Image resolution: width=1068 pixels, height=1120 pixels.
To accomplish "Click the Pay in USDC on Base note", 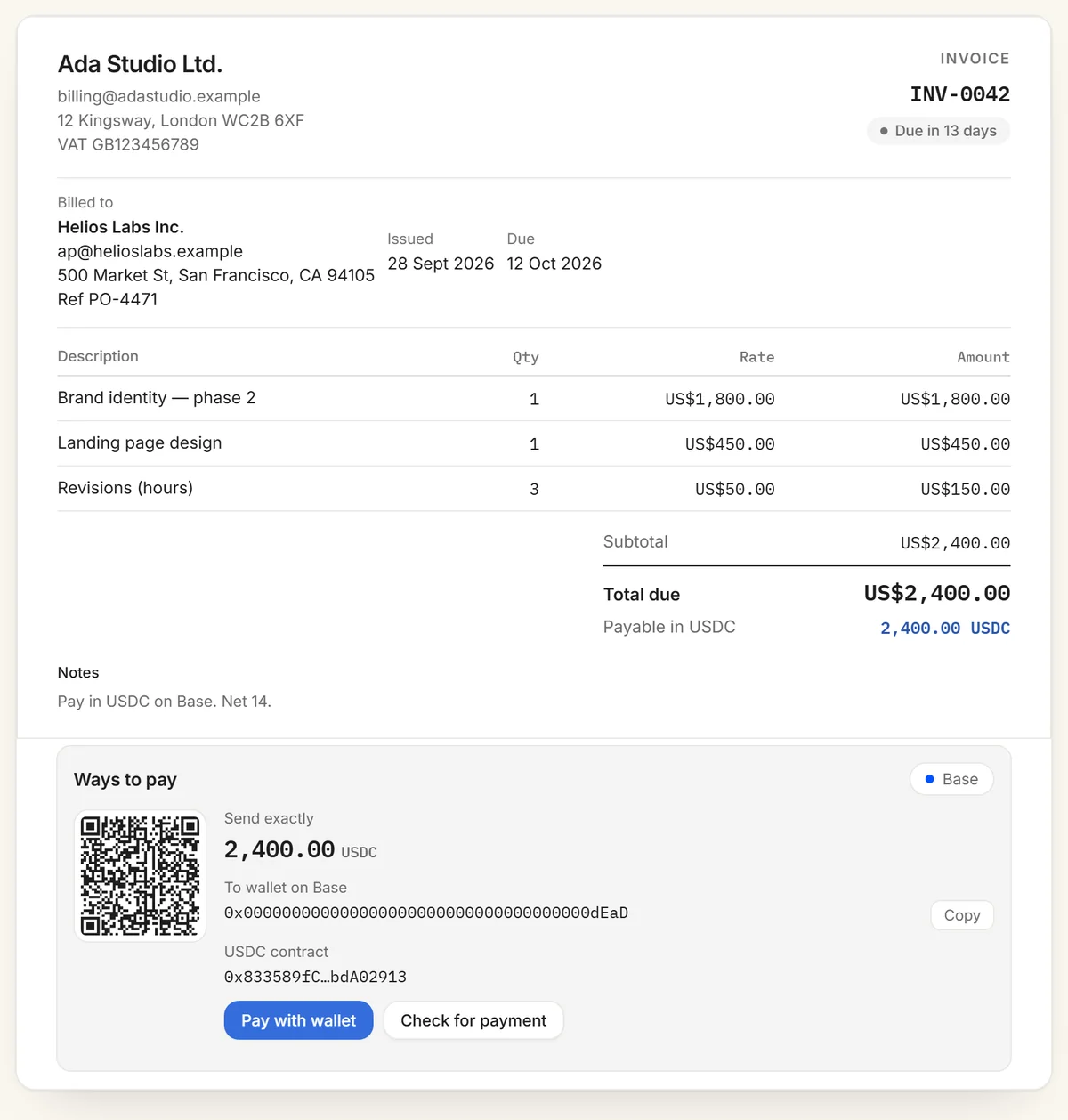I will (x=165, y=702).
